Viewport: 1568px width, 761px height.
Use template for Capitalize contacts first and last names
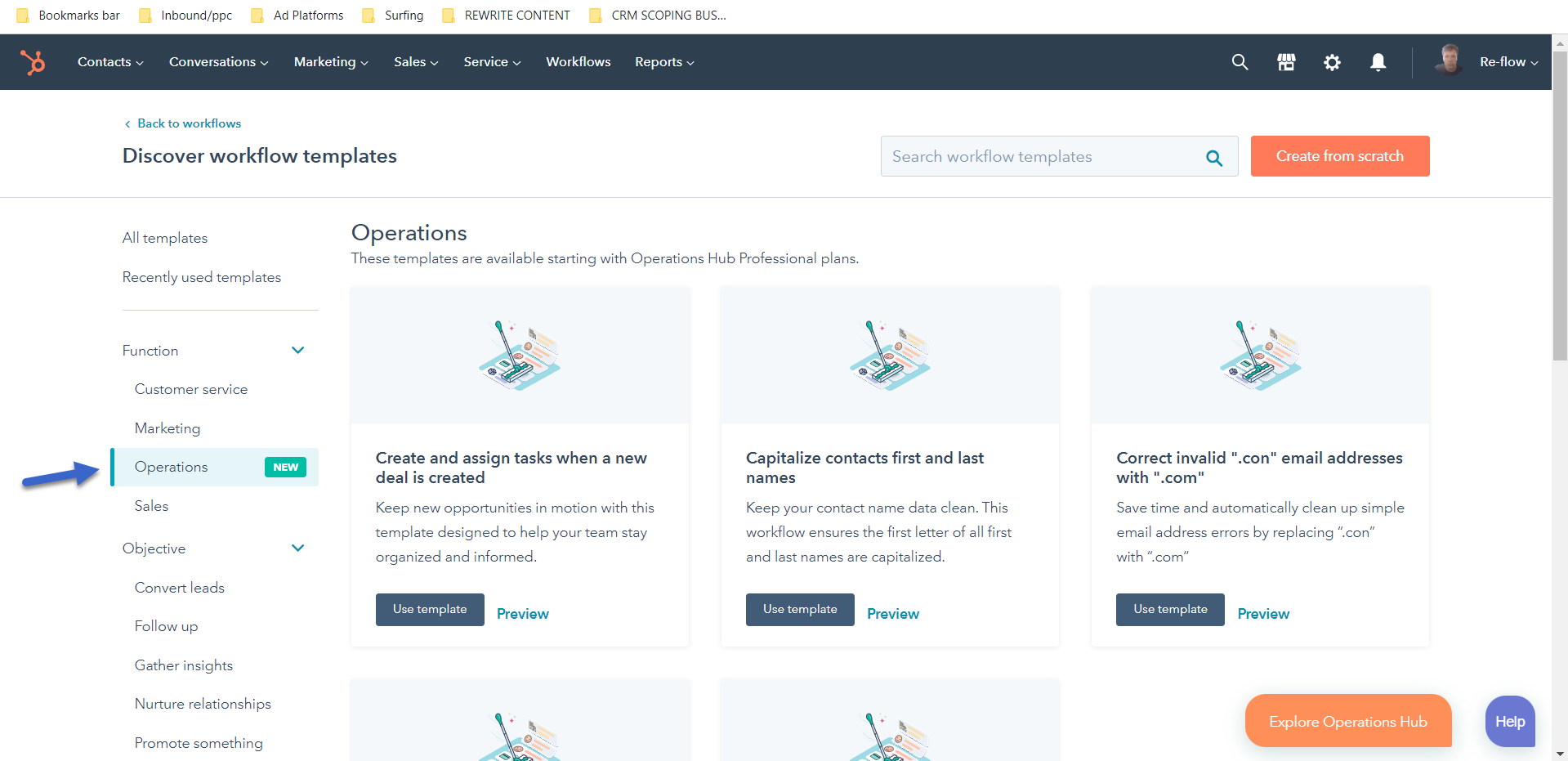coord(799,609)
